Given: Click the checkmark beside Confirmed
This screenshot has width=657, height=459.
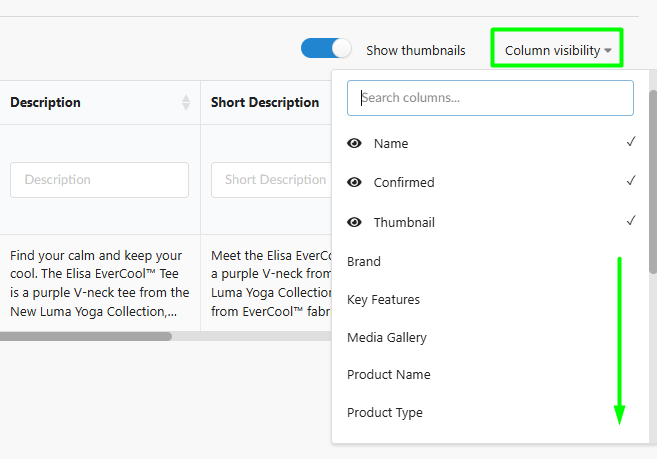Looking at the screenshot, I should pyautogui.click(x=631, y=181).
